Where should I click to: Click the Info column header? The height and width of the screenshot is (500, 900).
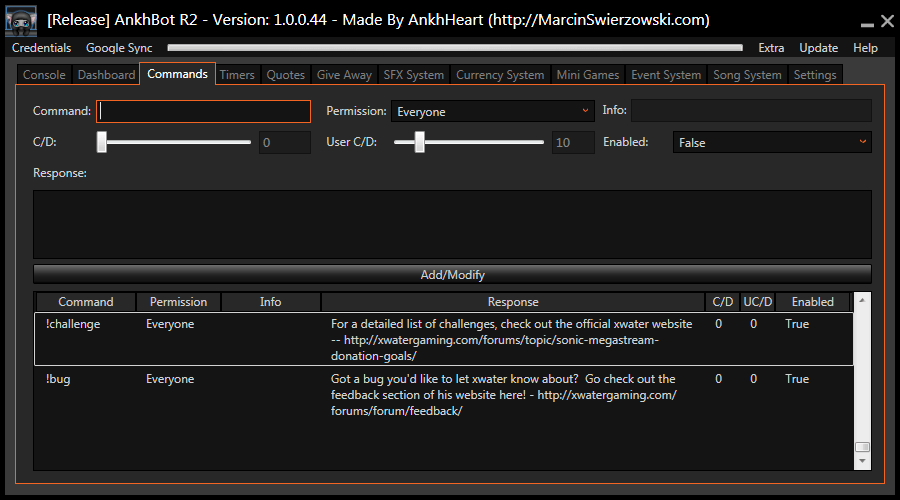(x=270, y=302)
